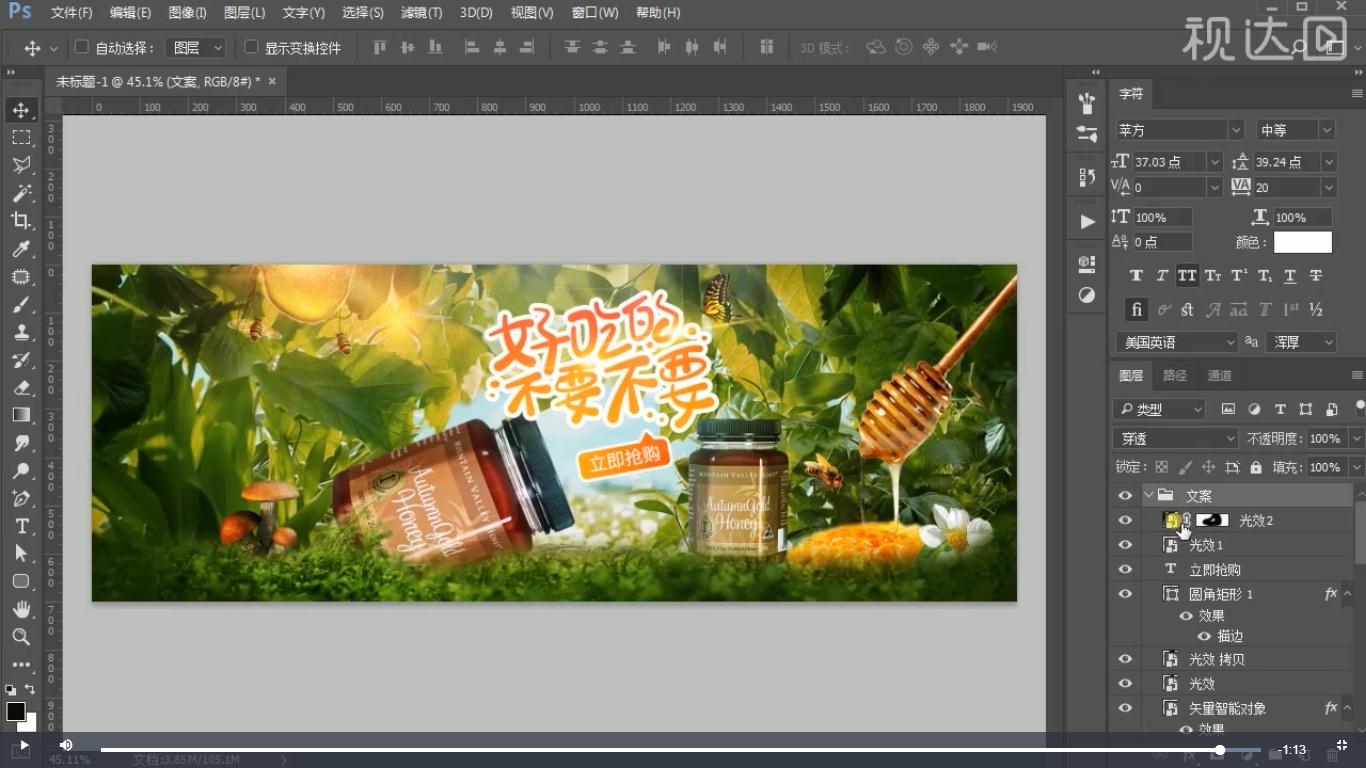
Task: Select the Hand tool
Action: tap(21, 609)
